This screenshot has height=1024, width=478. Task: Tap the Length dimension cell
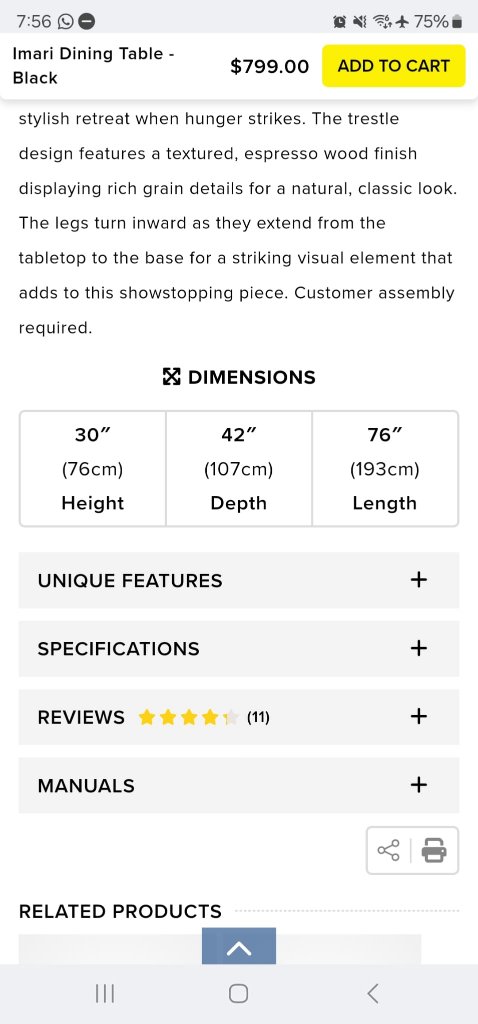[385, 468]
